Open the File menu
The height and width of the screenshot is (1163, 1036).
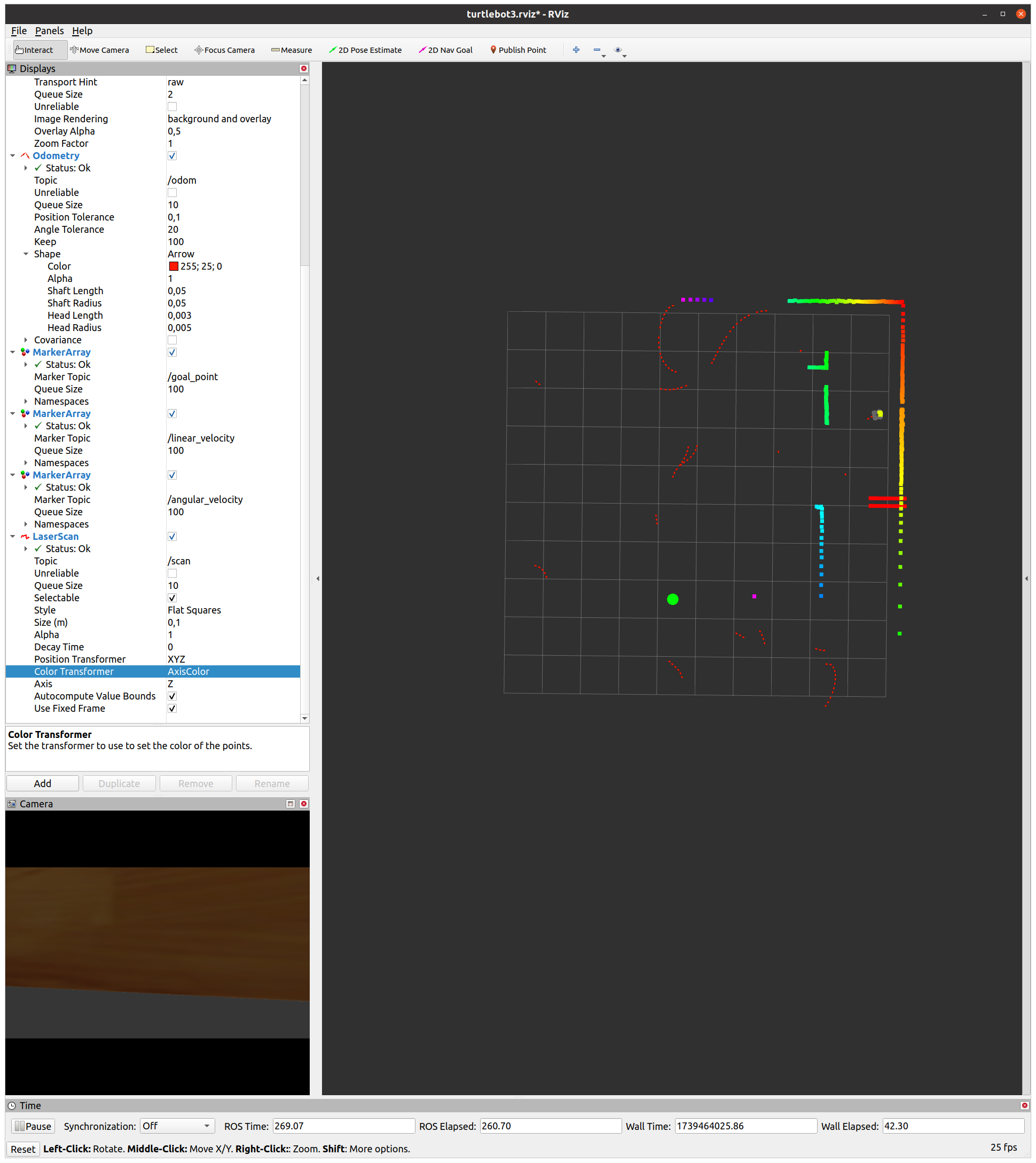coord(19,31)
